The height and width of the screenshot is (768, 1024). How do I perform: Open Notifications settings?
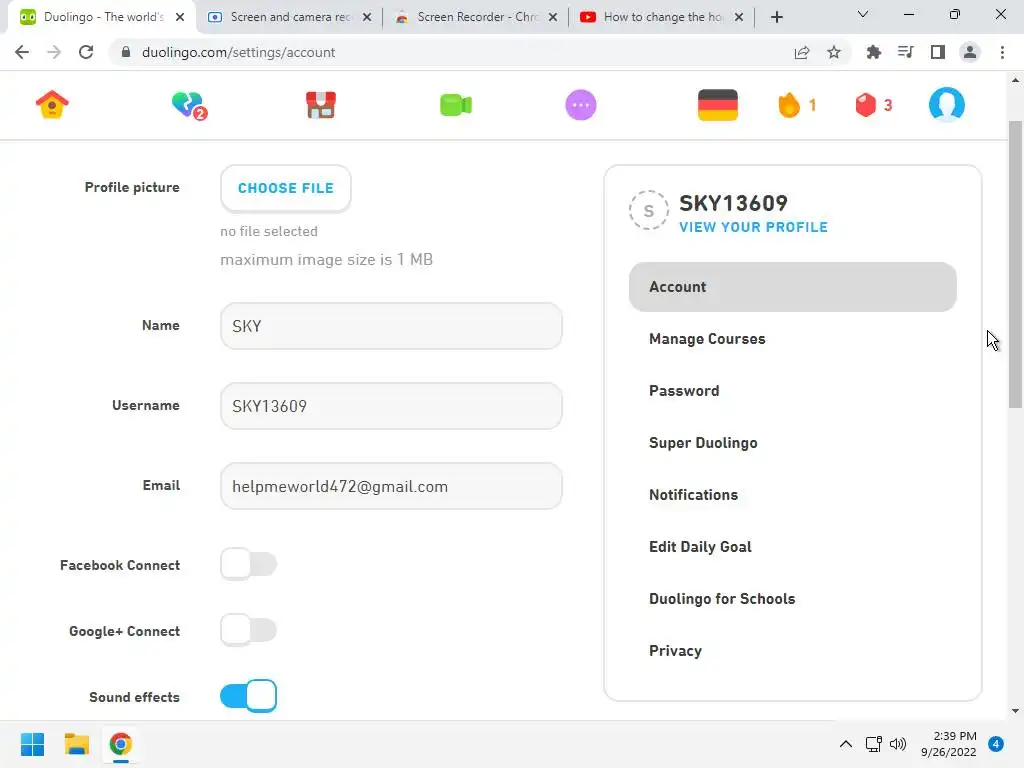click(793, 495)
